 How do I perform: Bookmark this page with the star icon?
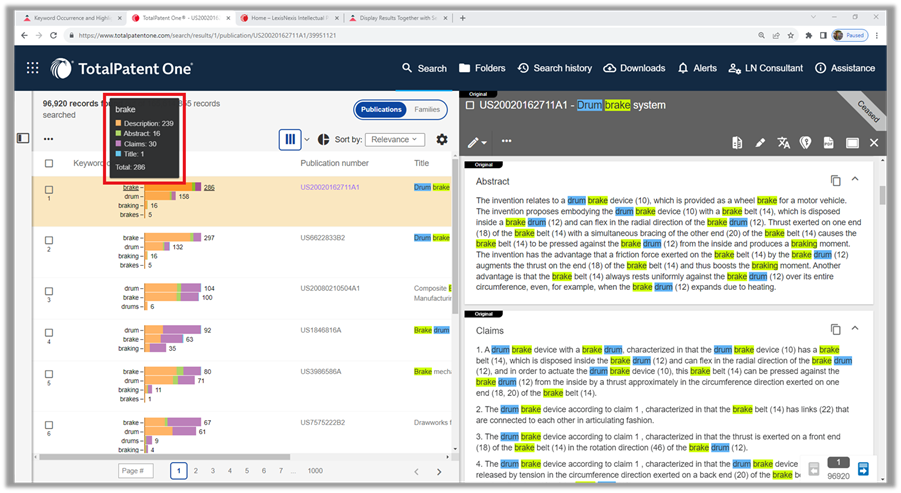point(791,35)
